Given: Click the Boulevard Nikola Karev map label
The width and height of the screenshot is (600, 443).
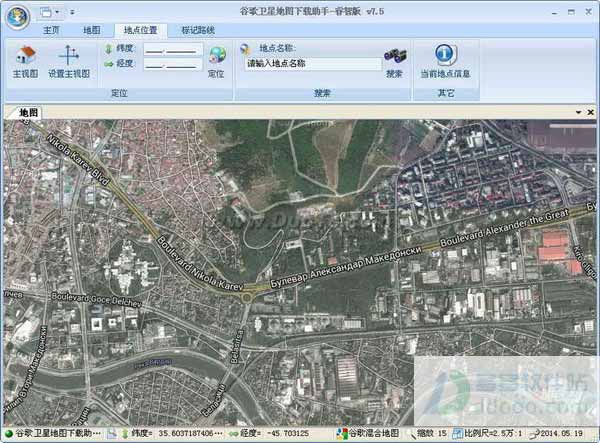Looking at the screenshot, I should [x=199, y=263].
